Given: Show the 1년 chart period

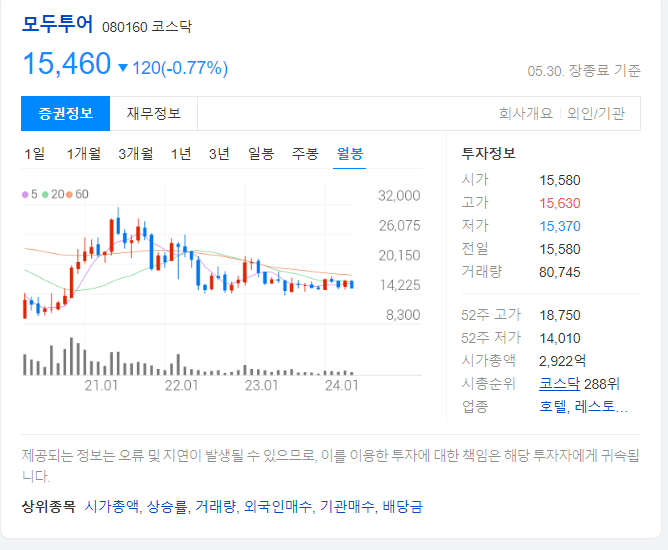Looking at the screenshot, I should [x=181, y=154].
